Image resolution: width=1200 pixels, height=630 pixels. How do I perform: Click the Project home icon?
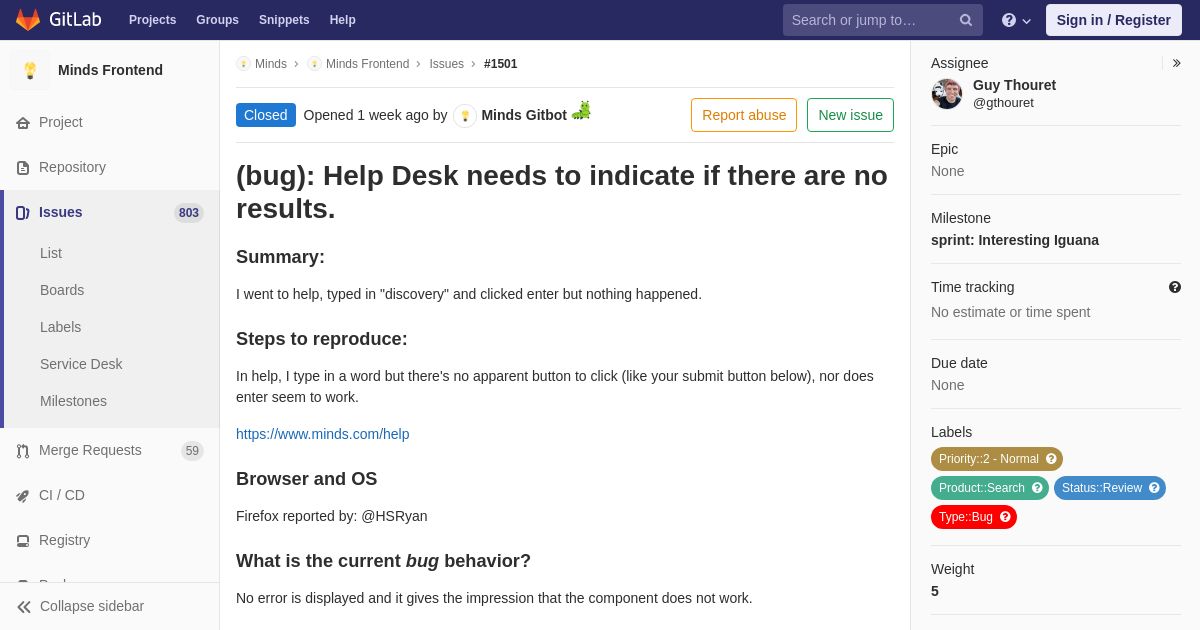pyautogui.click(x=23, y=123)
